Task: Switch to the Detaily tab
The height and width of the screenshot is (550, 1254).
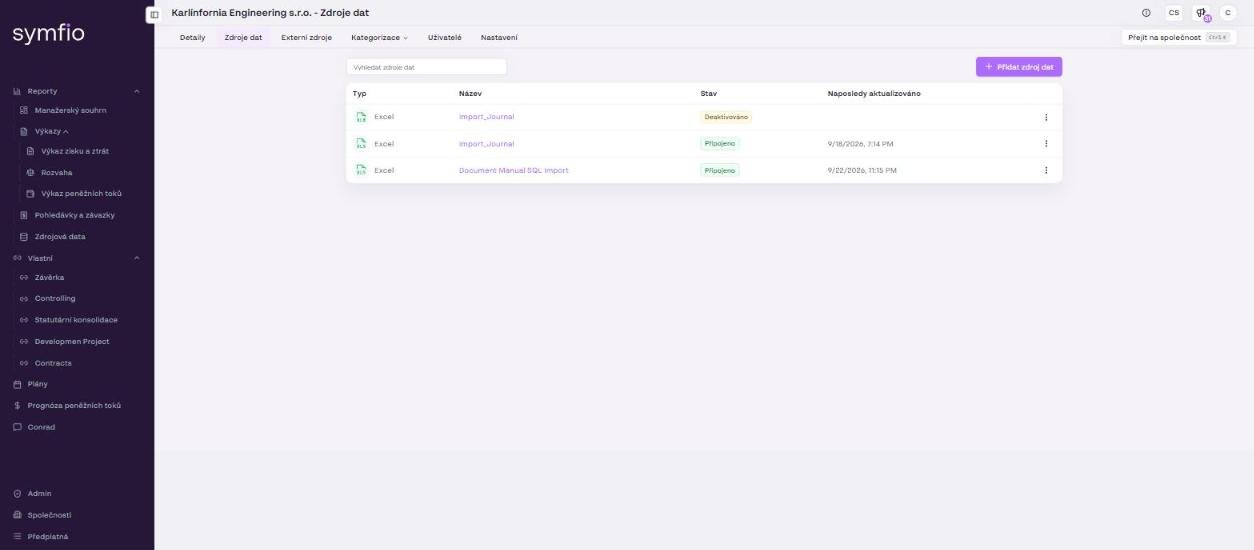Action: tap(192, 37)
